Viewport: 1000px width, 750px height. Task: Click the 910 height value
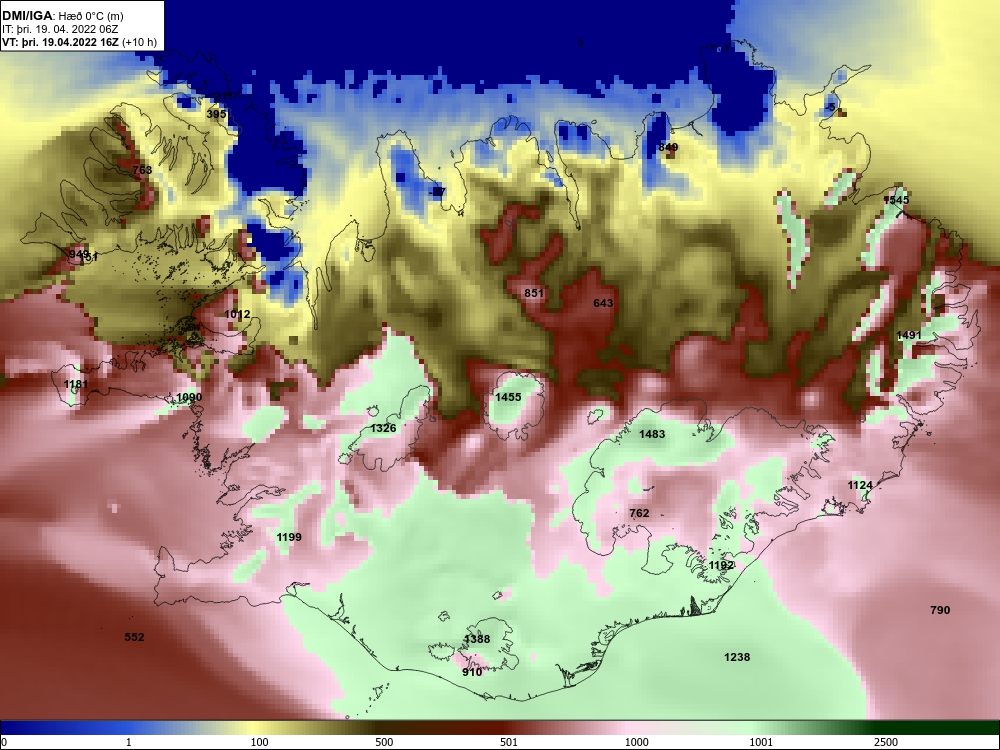(x=472, y=672)
